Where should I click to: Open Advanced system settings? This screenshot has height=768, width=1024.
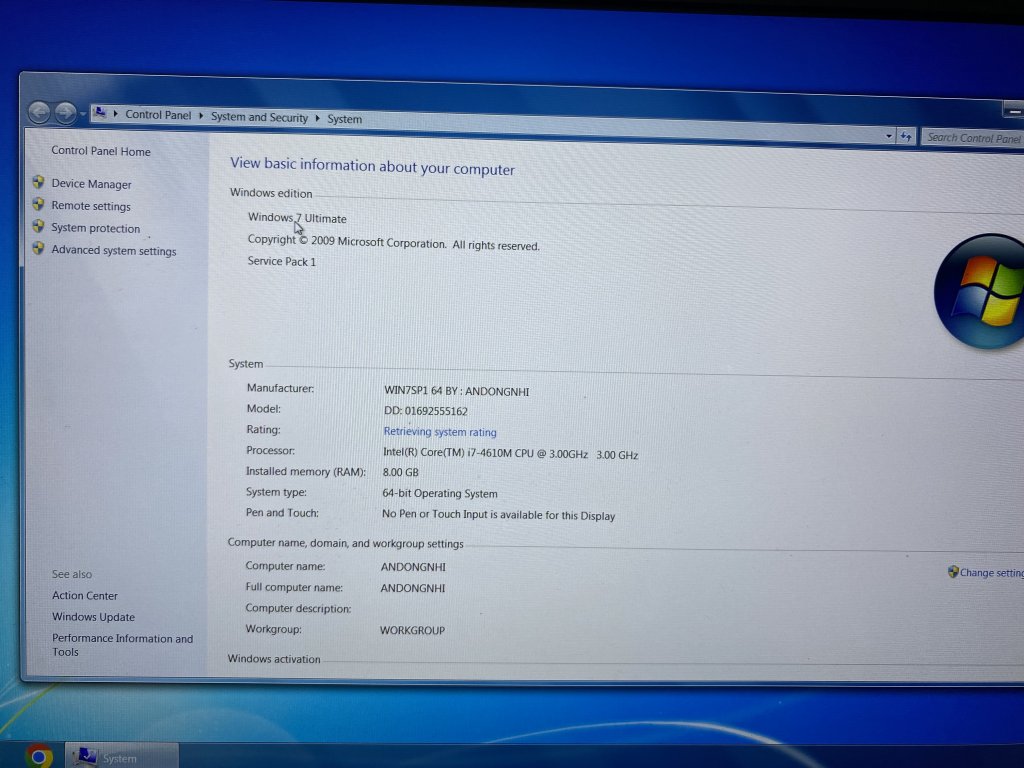coord(114,250)
